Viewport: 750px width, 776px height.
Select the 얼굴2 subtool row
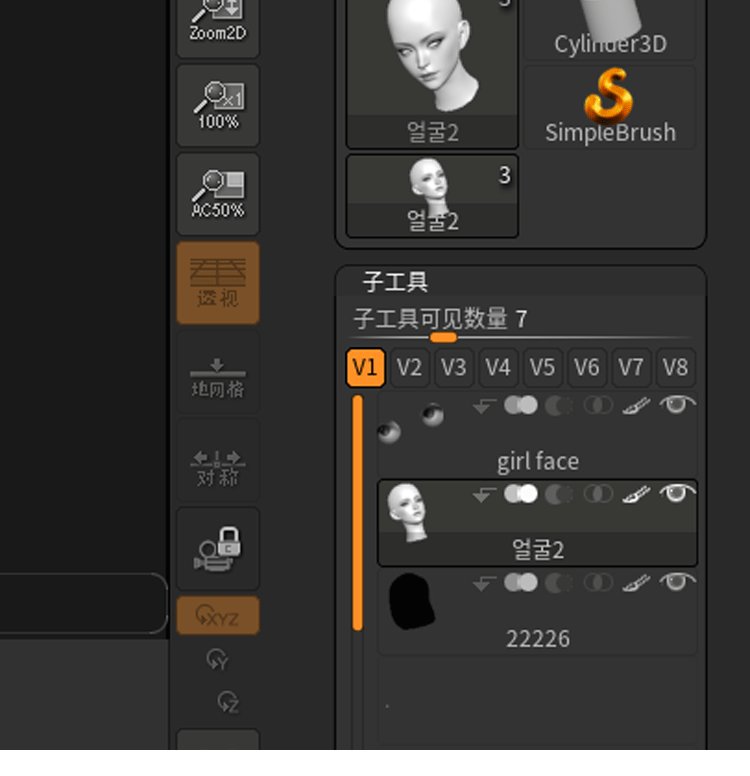coord(538,523)
